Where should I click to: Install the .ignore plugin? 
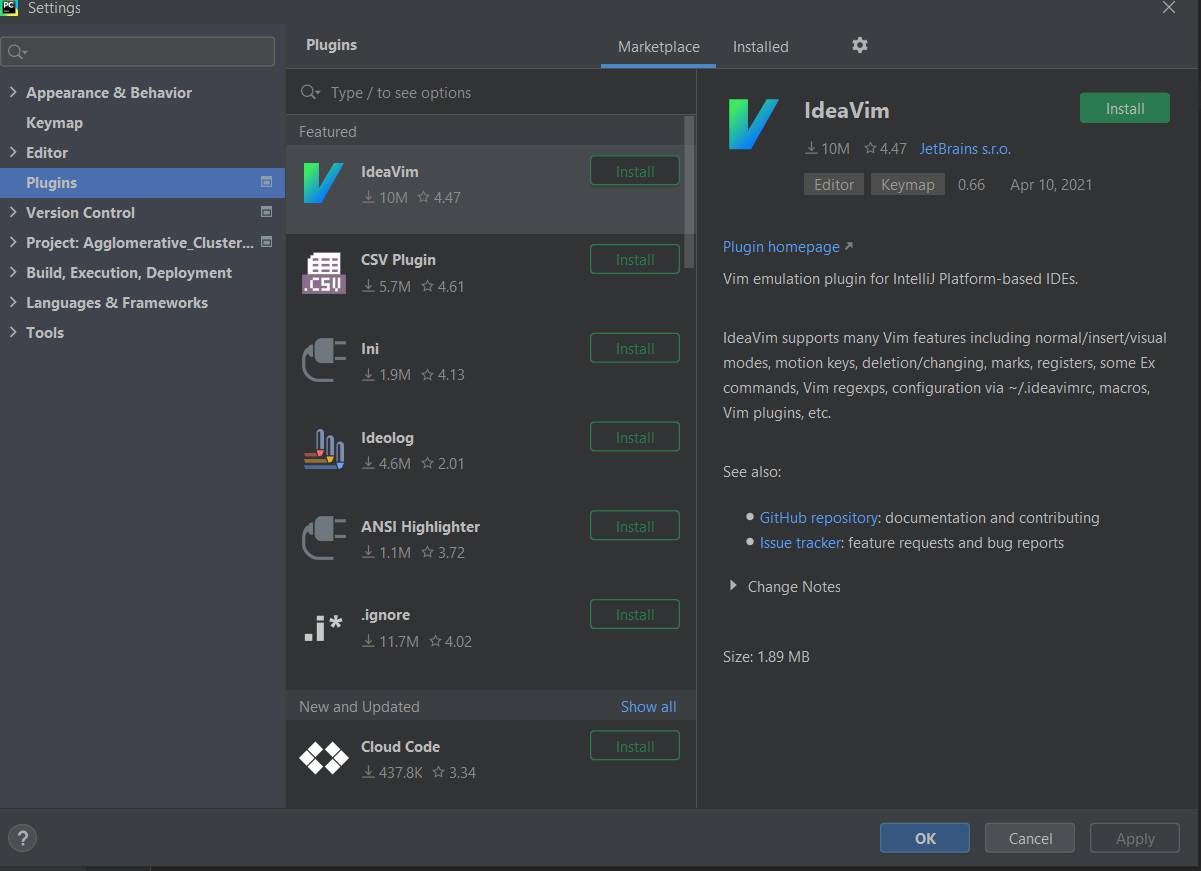click(635, 614)
